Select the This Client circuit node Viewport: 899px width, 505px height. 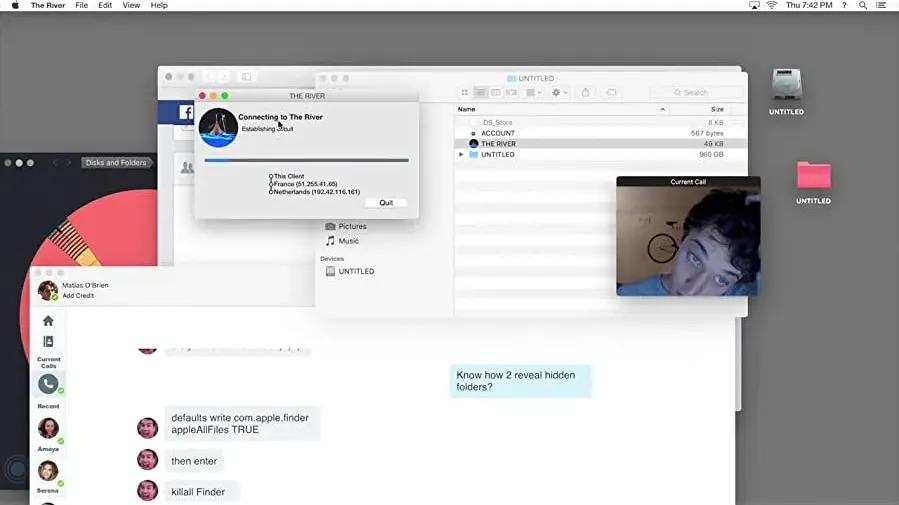point(287,176)
